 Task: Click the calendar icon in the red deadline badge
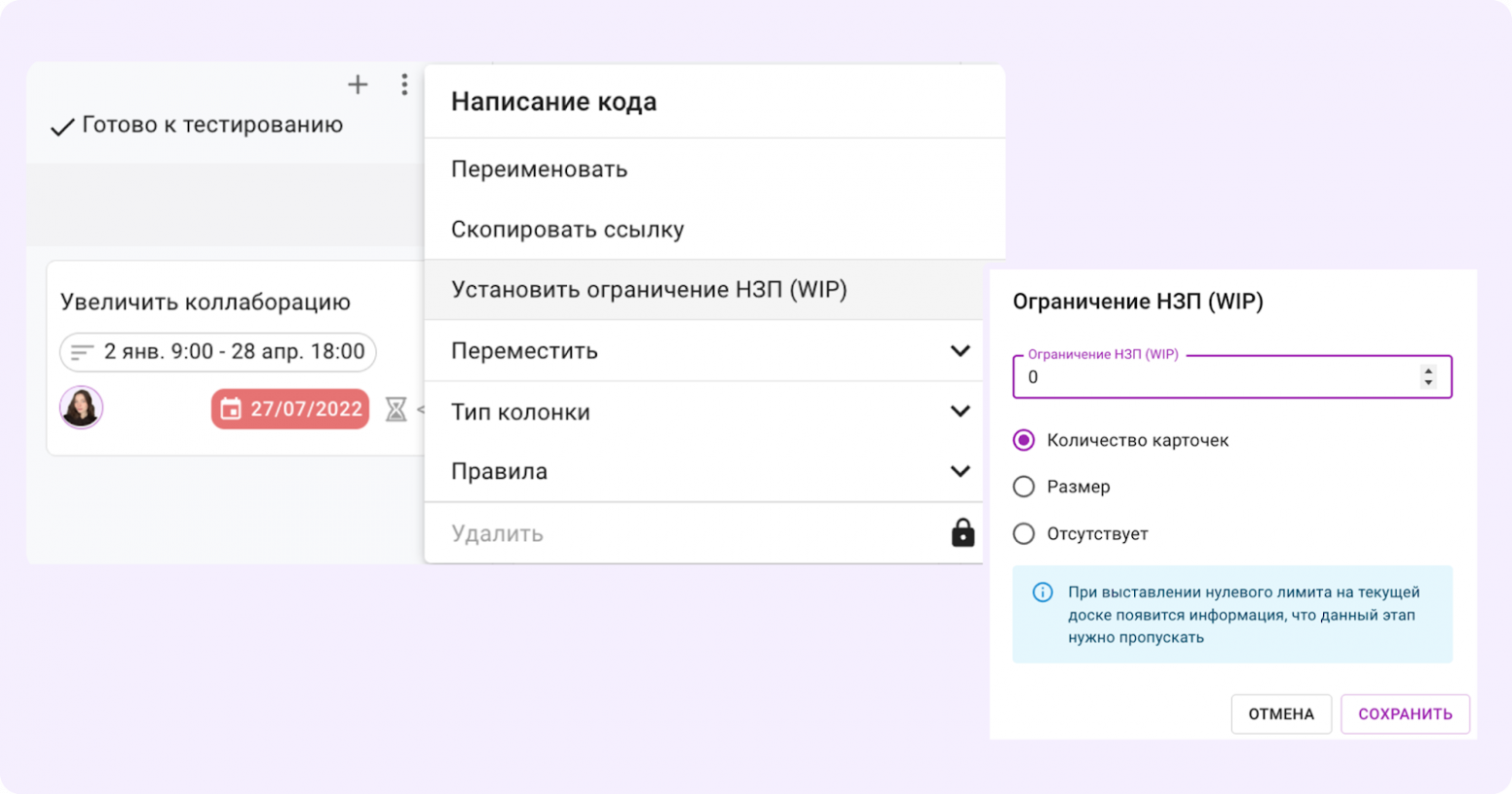click(x=232, y=409)
